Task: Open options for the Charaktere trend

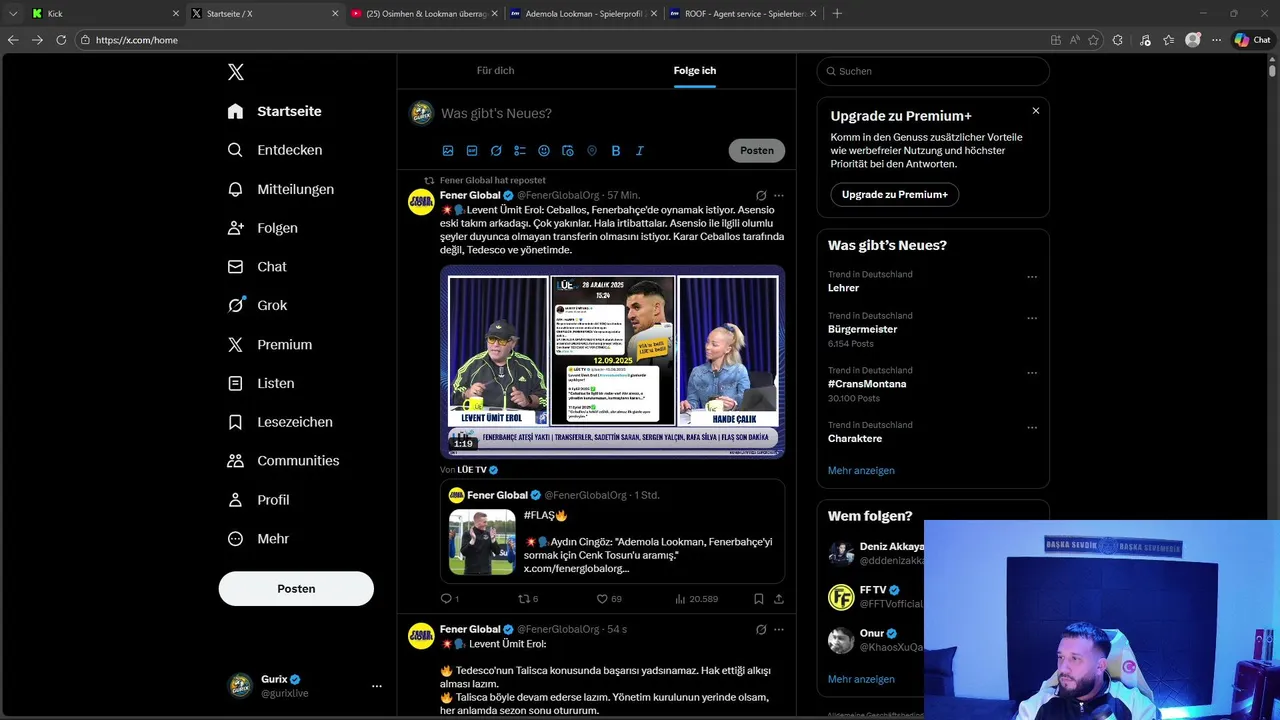Action: click(x=1032, y=428)
